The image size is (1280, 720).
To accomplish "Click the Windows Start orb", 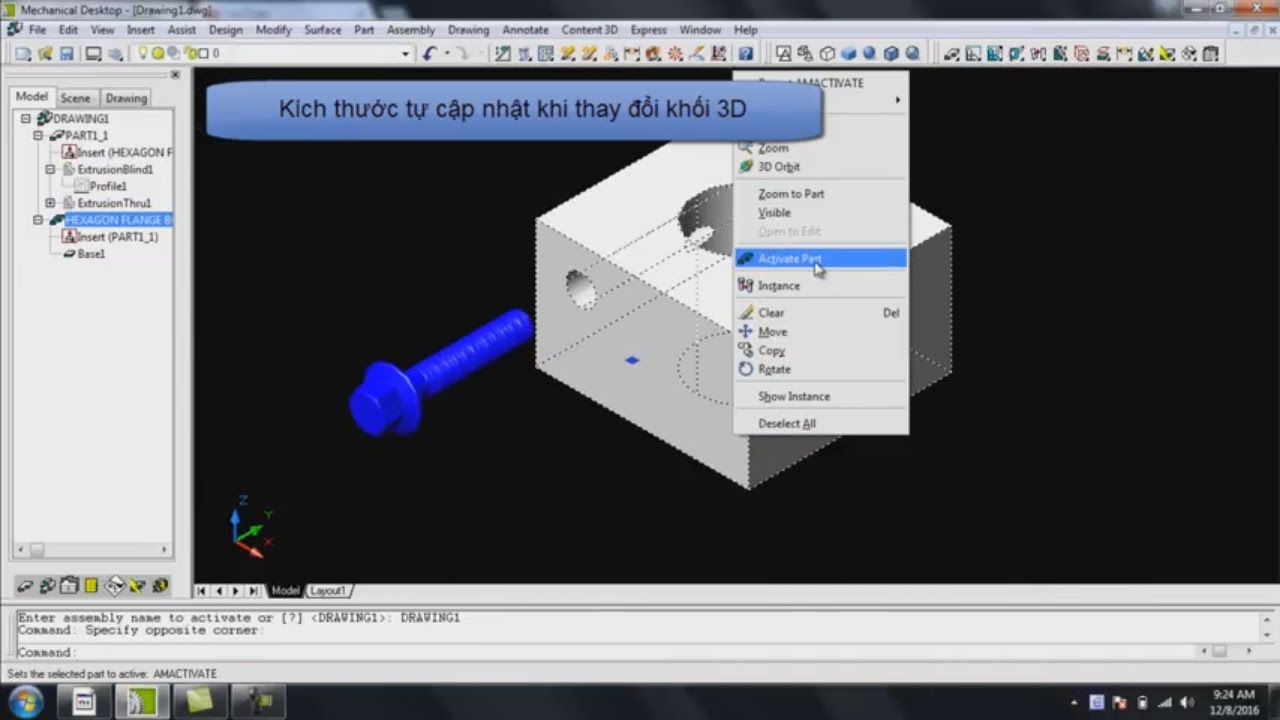I will tap(25, 701).
